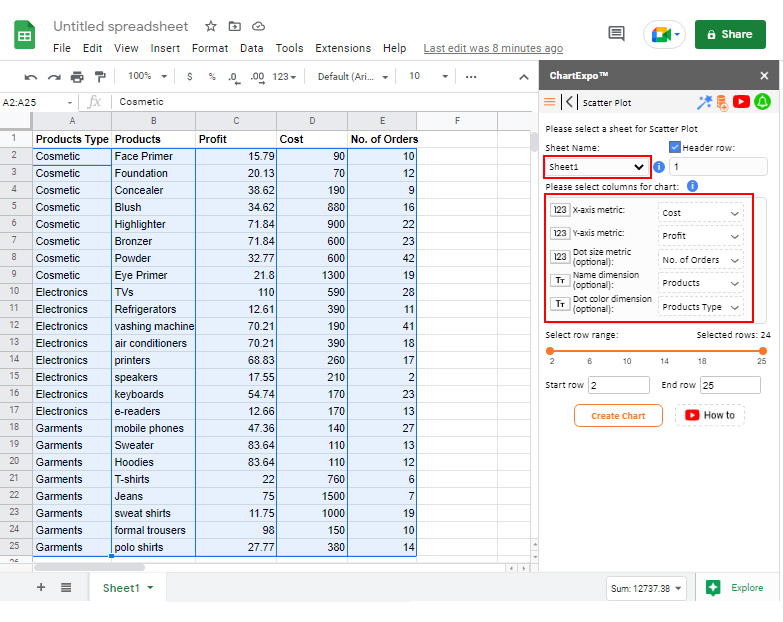783x622 pixels.
Task: Open the Google Sheets home icon
Action: click(x=24, y=35)
